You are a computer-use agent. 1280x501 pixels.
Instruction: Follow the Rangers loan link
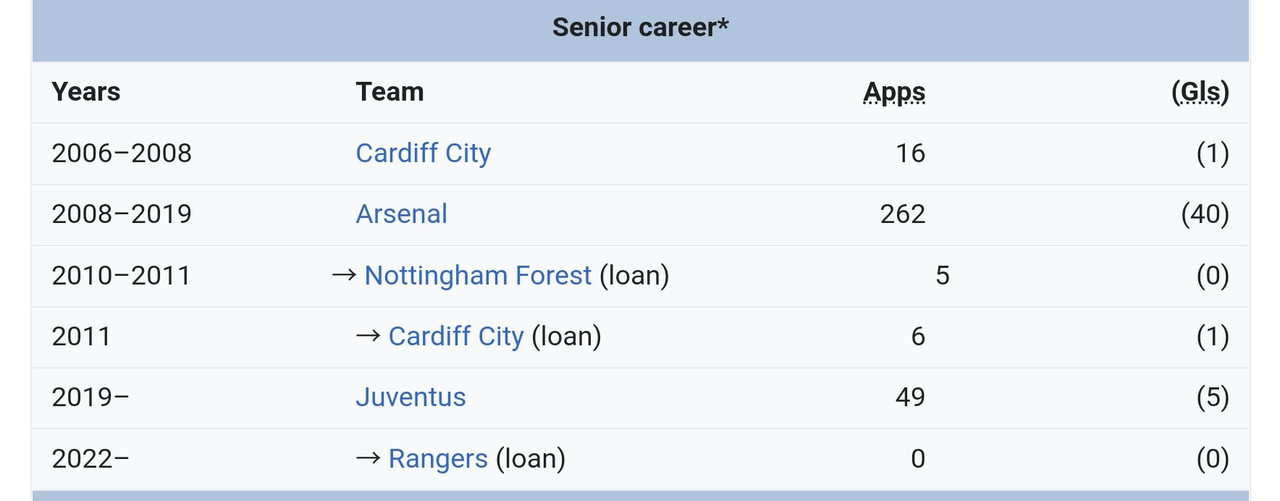tap(438, 458)
